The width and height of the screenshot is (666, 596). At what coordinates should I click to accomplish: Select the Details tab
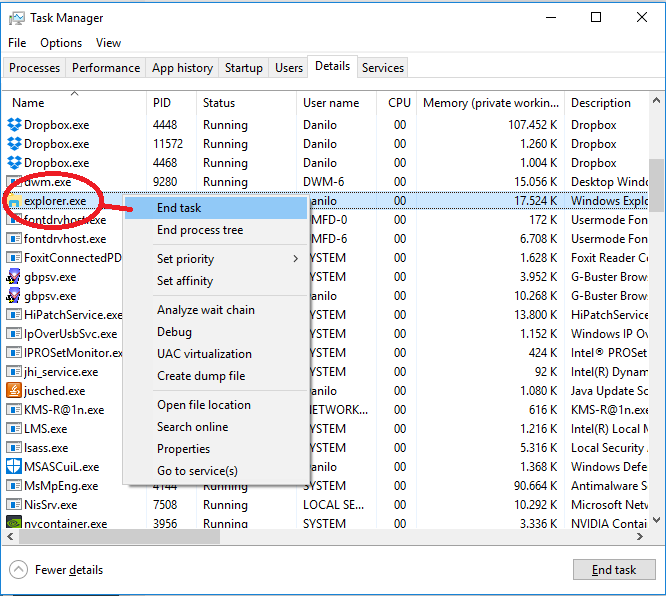click(333, 66)
